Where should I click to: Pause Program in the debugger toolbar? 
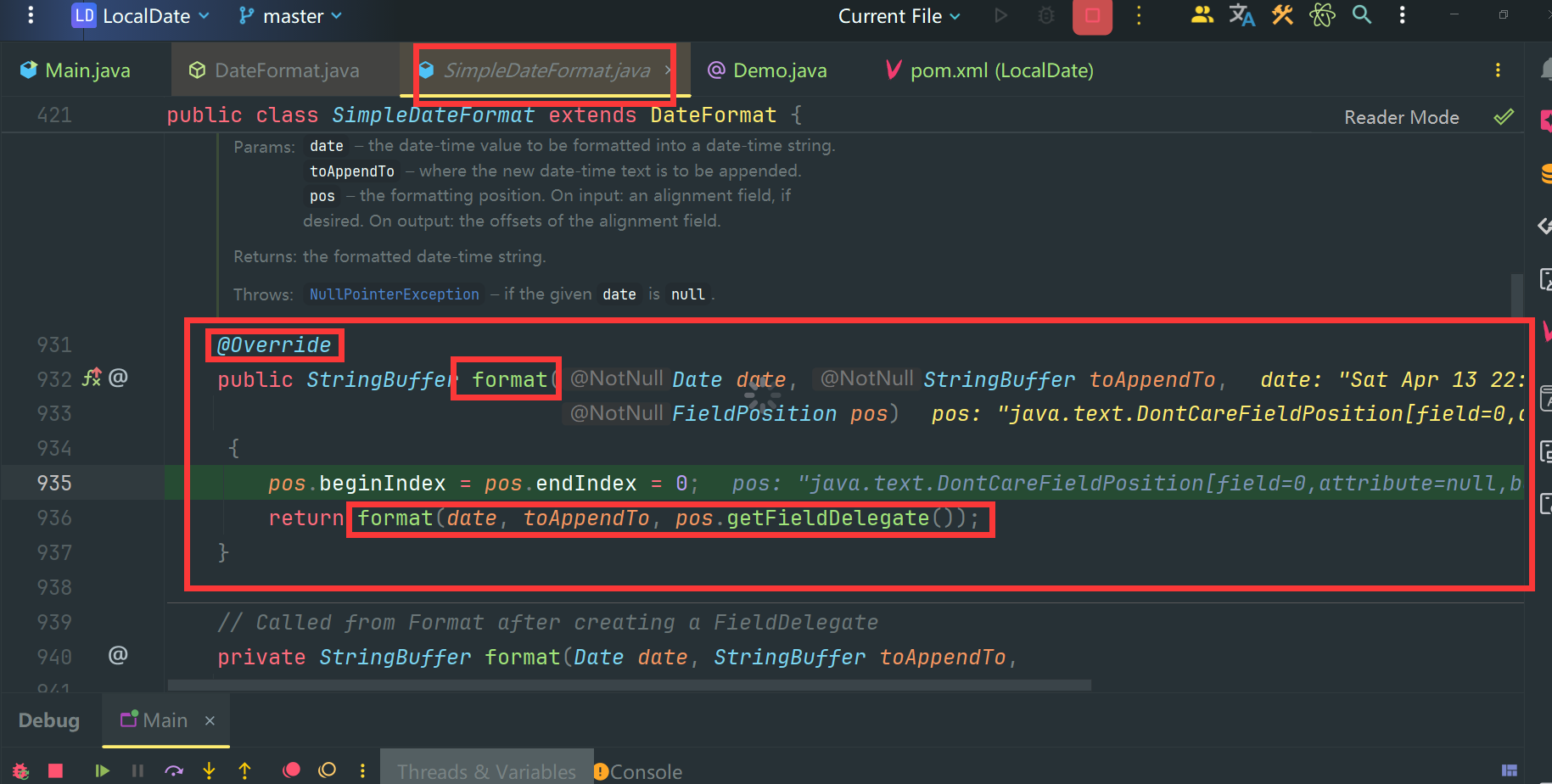(x=137, y=770)
